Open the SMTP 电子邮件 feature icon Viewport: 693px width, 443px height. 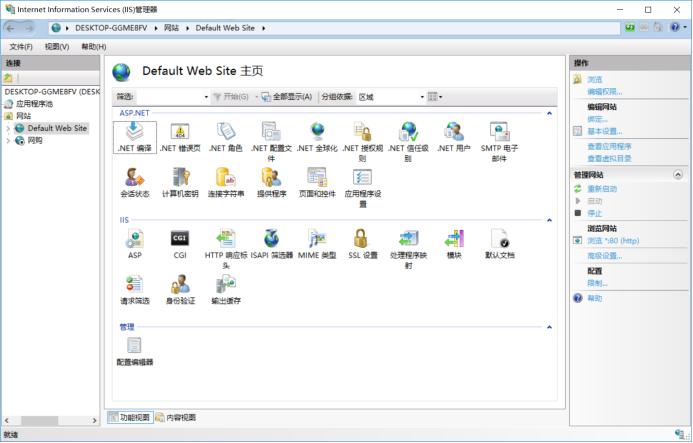click(499, 141)
